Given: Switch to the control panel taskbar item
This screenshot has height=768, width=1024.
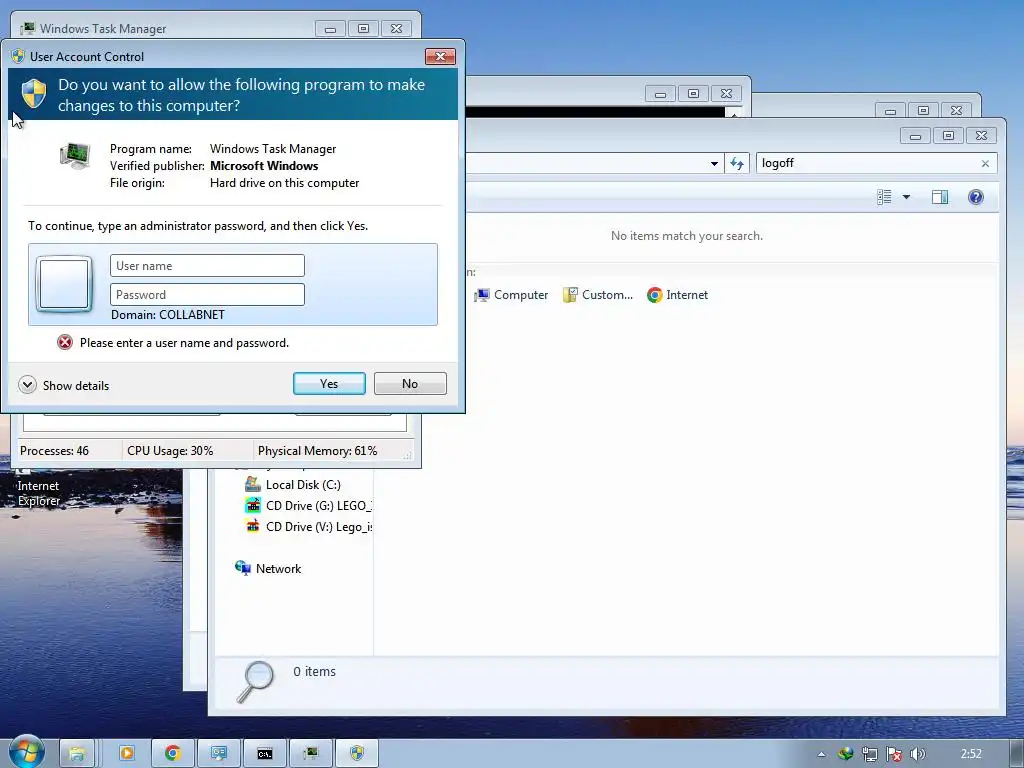Looking at the screenshot, I should click(x=219, y=754).
